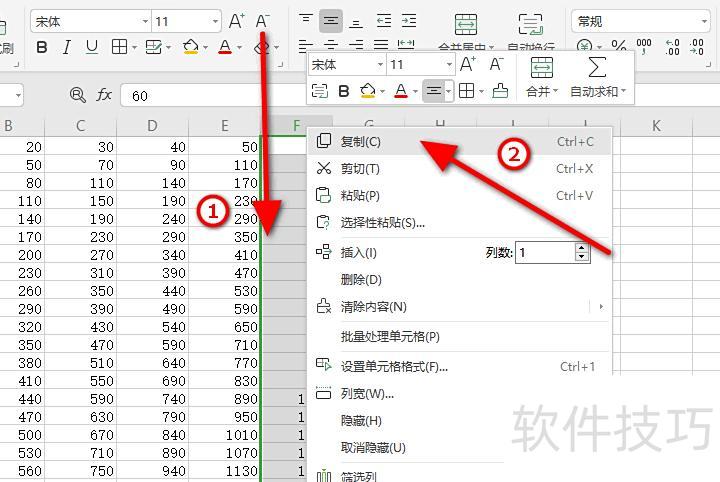This screenshot has height=482, width=720.
Task: Click the decrease decimal places icon
Action: coord(697,47)
